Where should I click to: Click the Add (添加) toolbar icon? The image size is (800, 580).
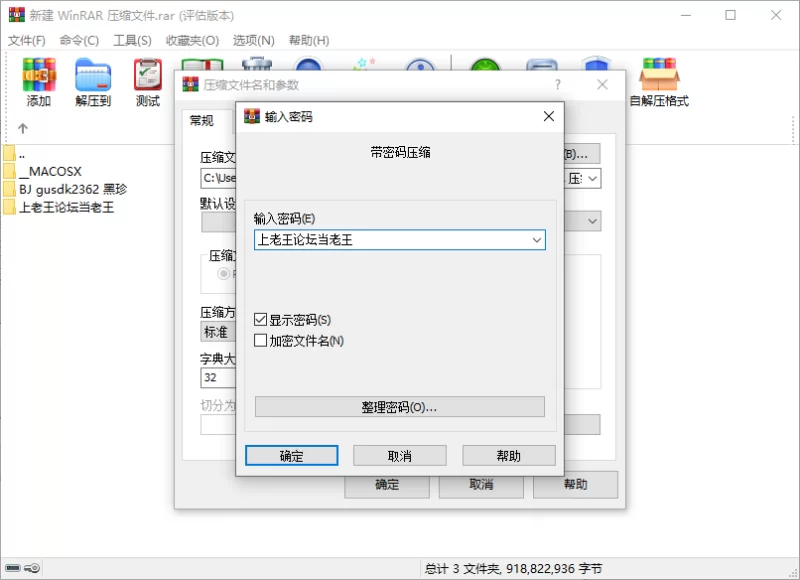click(39, 82)
